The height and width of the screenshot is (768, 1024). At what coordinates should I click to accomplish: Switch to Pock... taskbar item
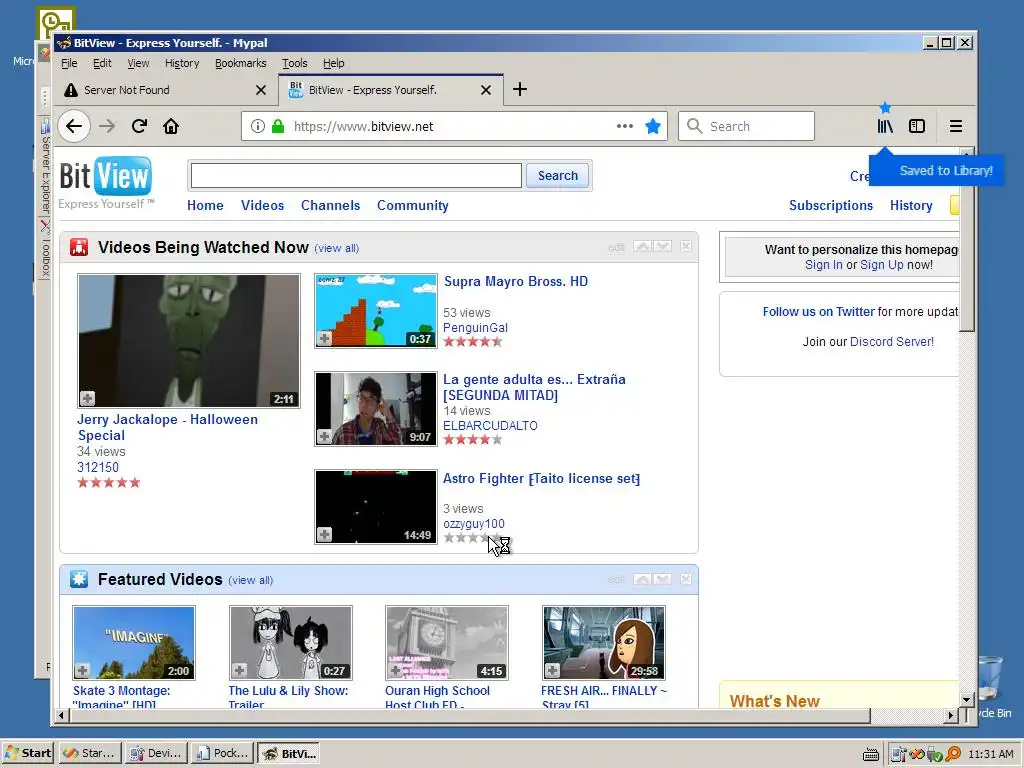click(x=223, y=753)
